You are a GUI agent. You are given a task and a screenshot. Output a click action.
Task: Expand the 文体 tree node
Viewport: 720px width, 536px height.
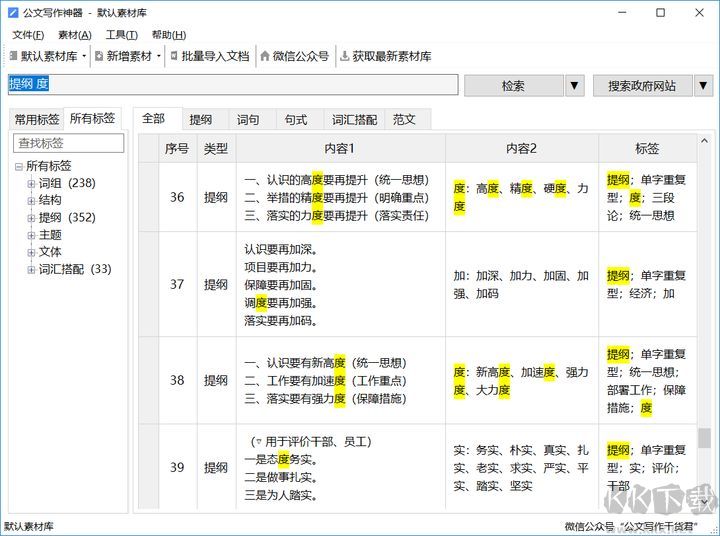[x=31, y=252]
